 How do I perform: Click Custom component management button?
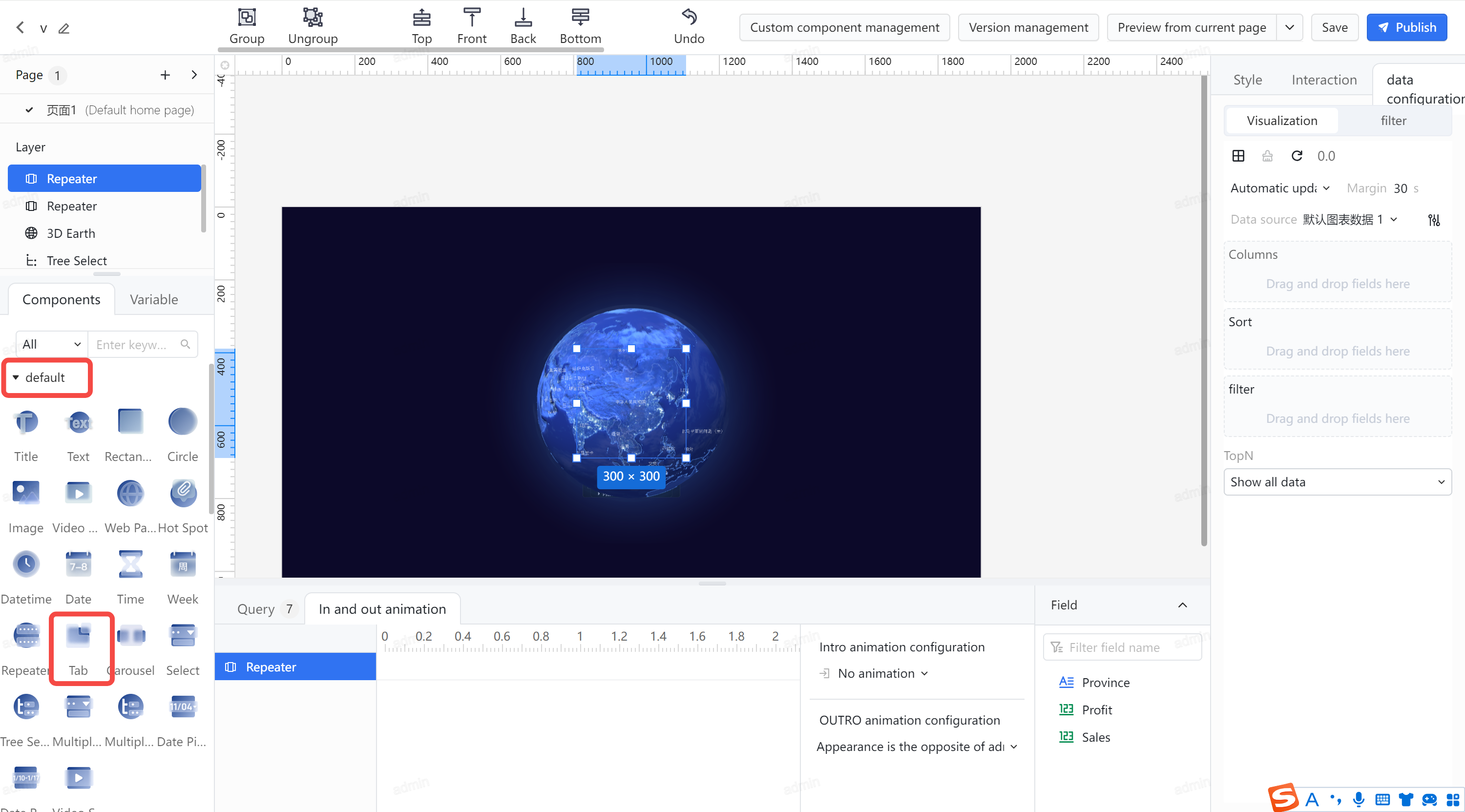844,27
